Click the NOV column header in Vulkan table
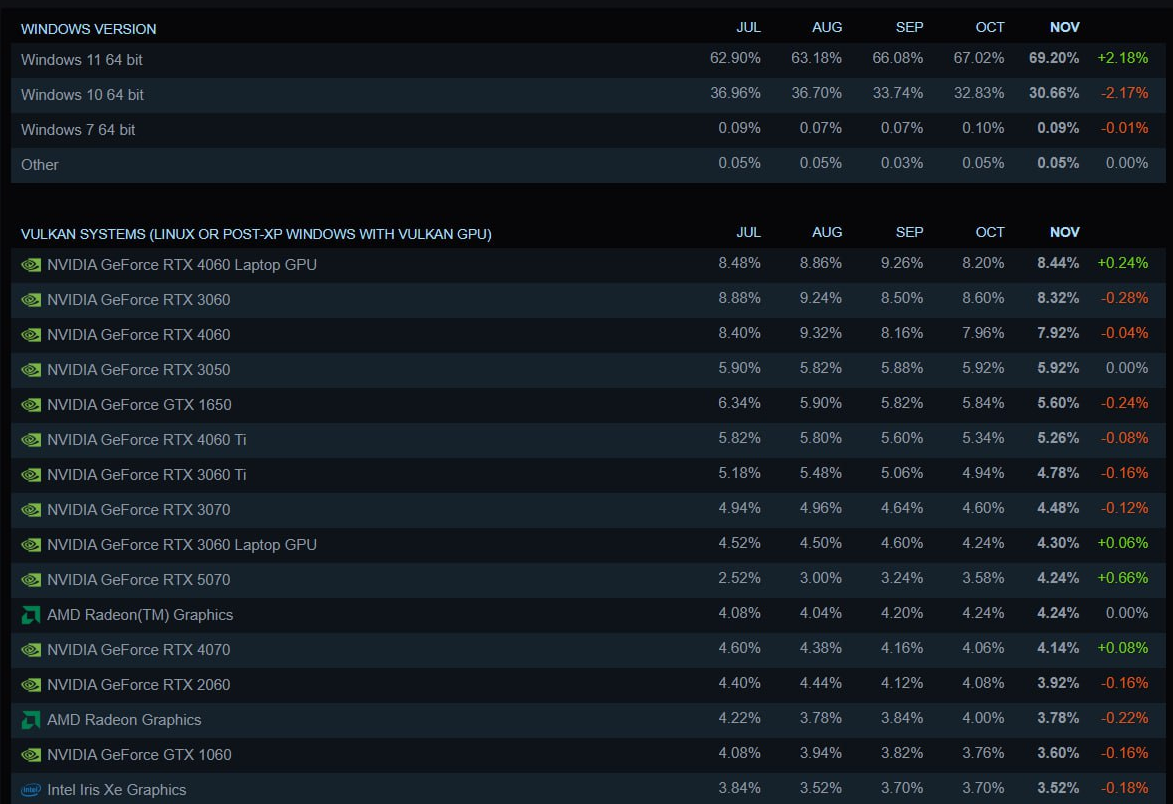1173x804 pixels. point(1064,232)
